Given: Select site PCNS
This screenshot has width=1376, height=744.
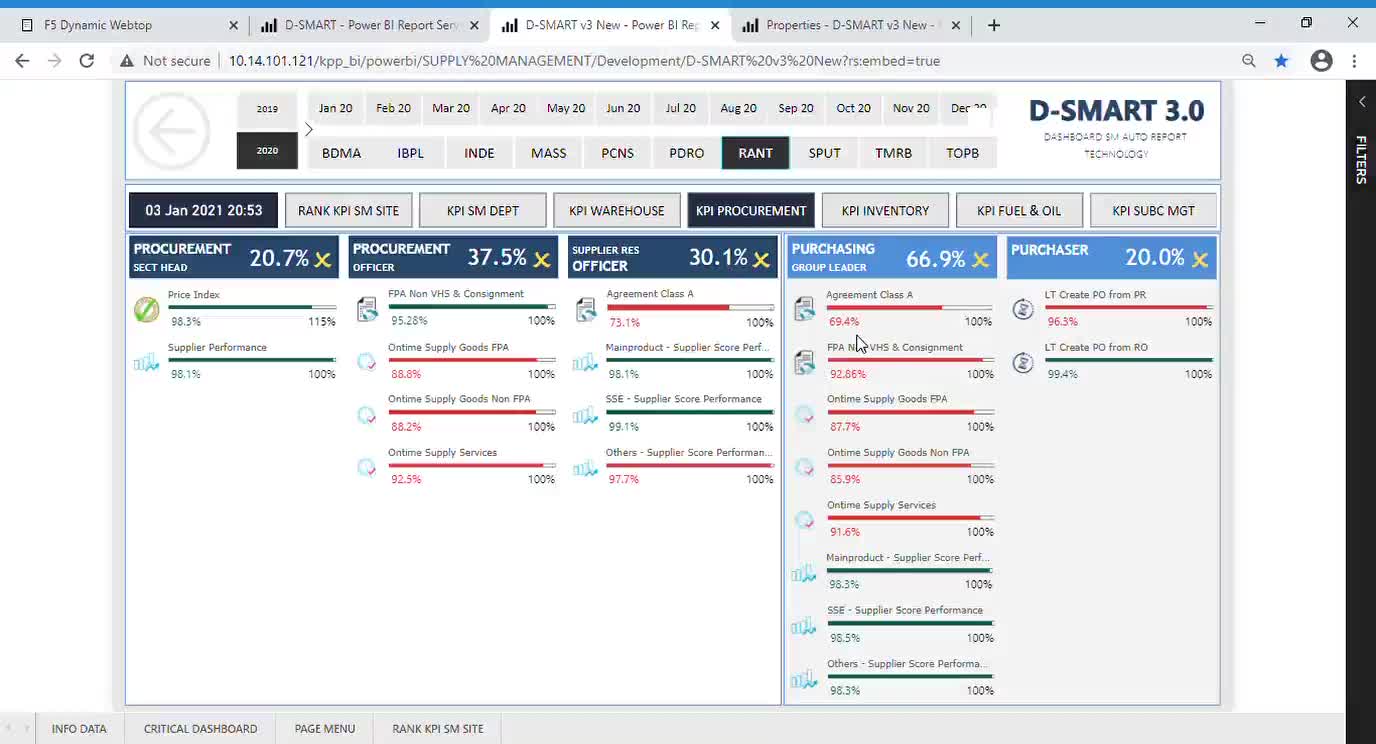Looking at the screenshot, I should click(x=617, y=153).
